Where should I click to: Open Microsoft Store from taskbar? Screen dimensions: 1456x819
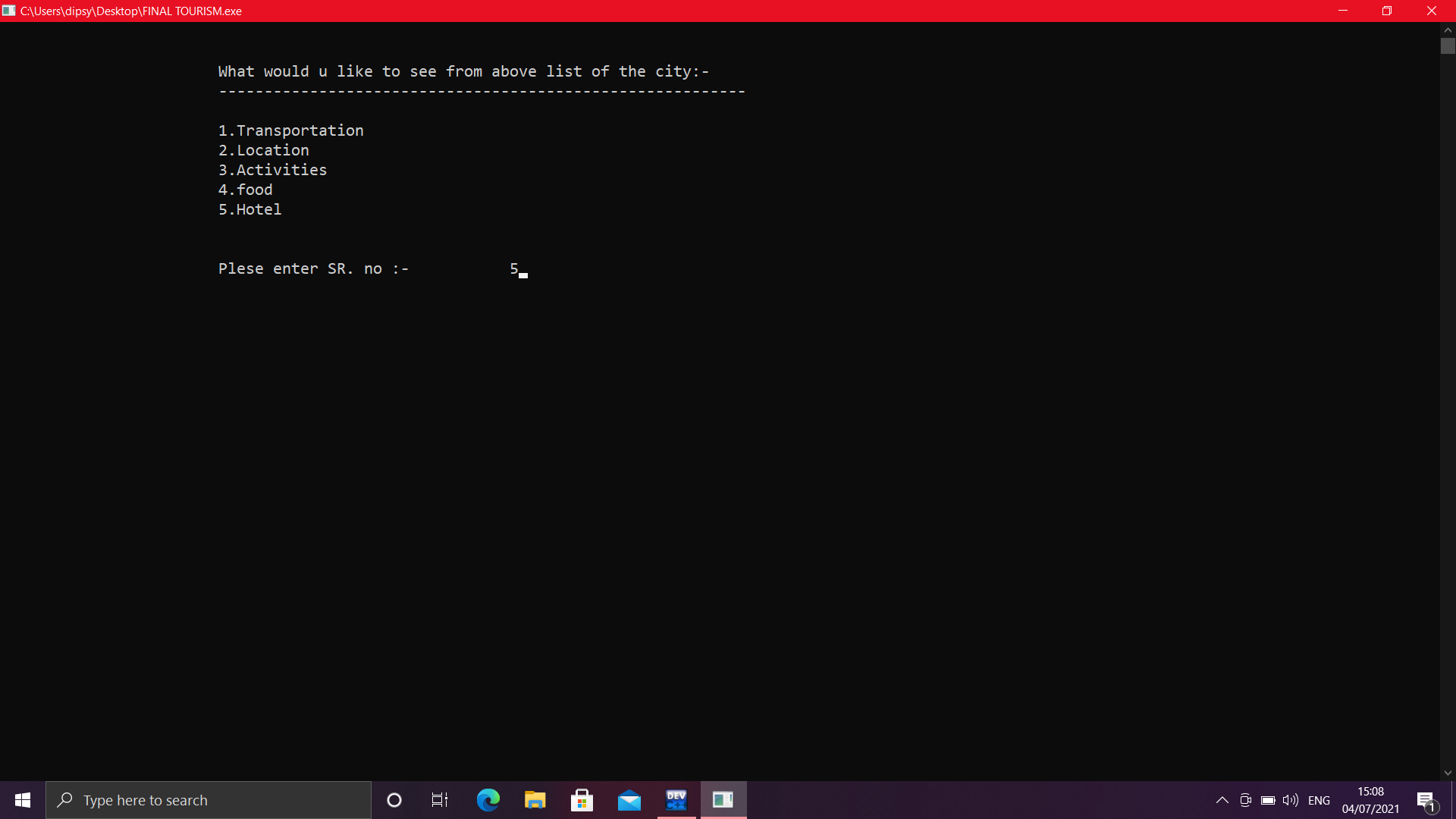pyautogui.click(x=582, y=800)
